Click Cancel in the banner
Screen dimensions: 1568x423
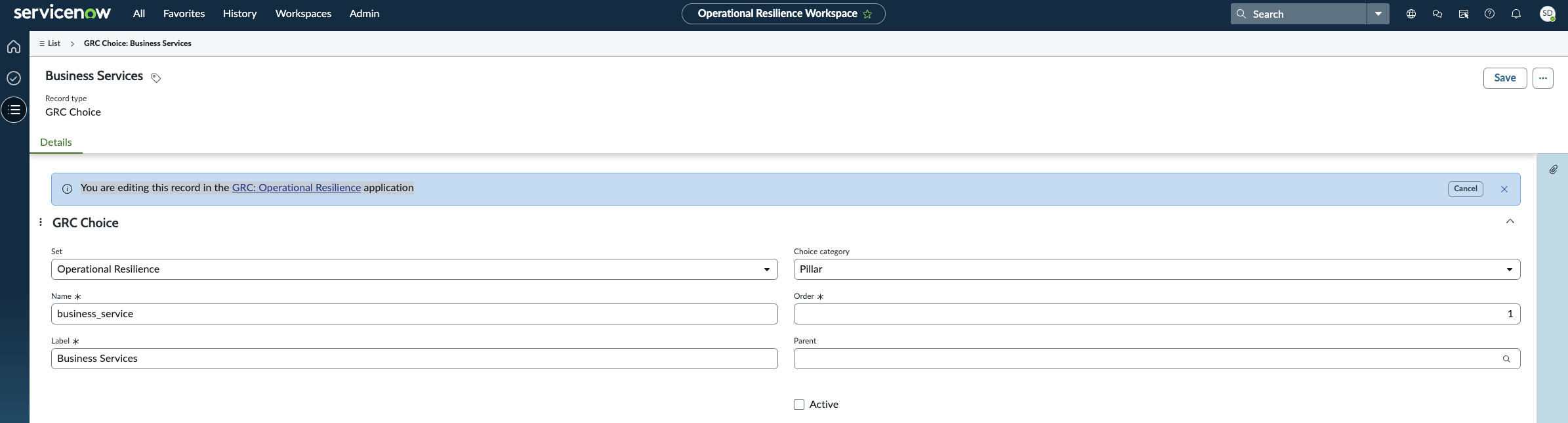(x=1466, y=189)
